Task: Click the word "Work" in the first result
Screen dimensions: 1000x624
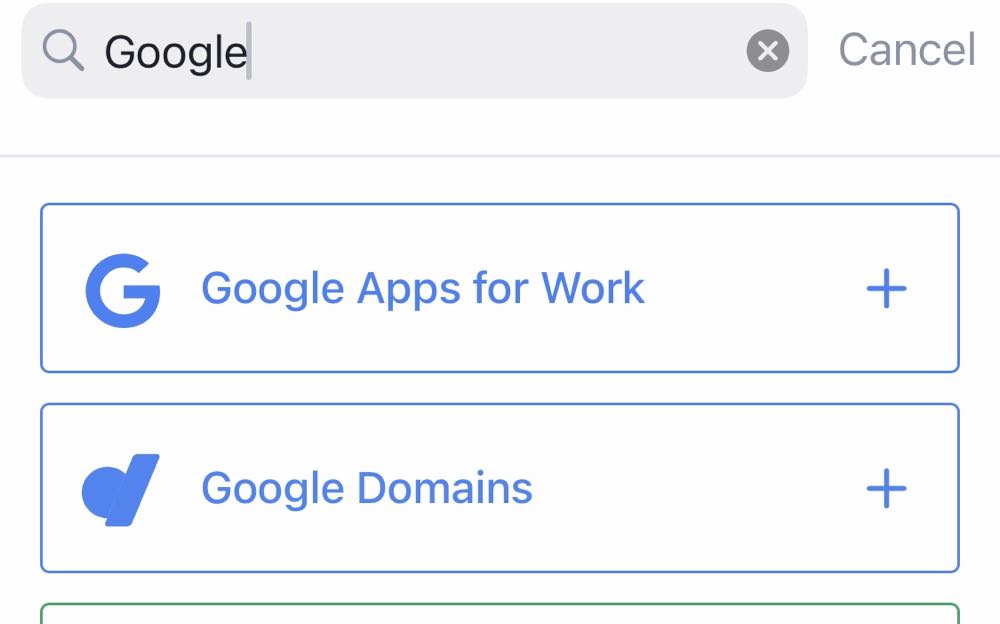Action: click(593, 289)
